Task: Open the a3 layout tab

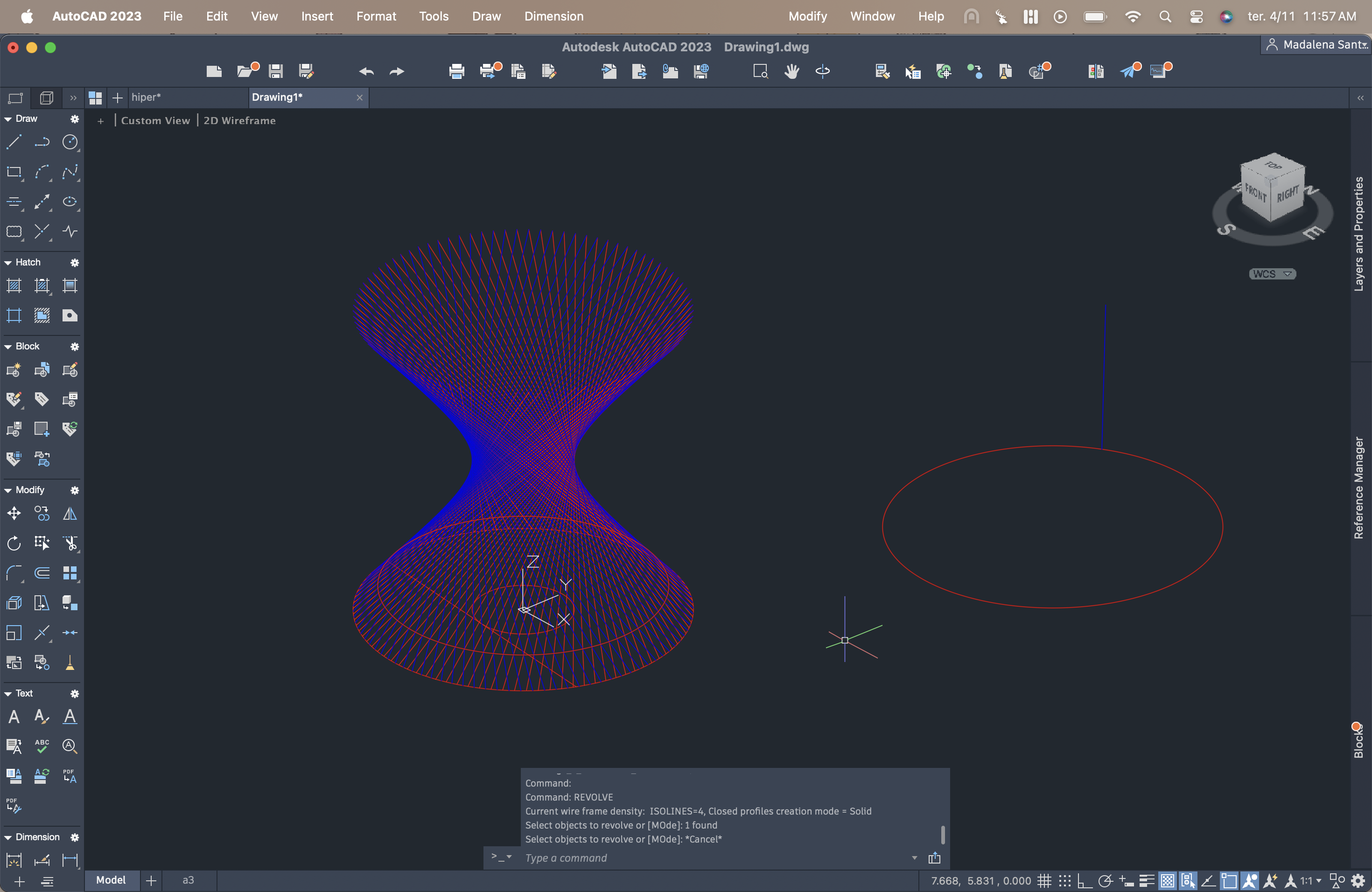Action: tap(188, 880)
